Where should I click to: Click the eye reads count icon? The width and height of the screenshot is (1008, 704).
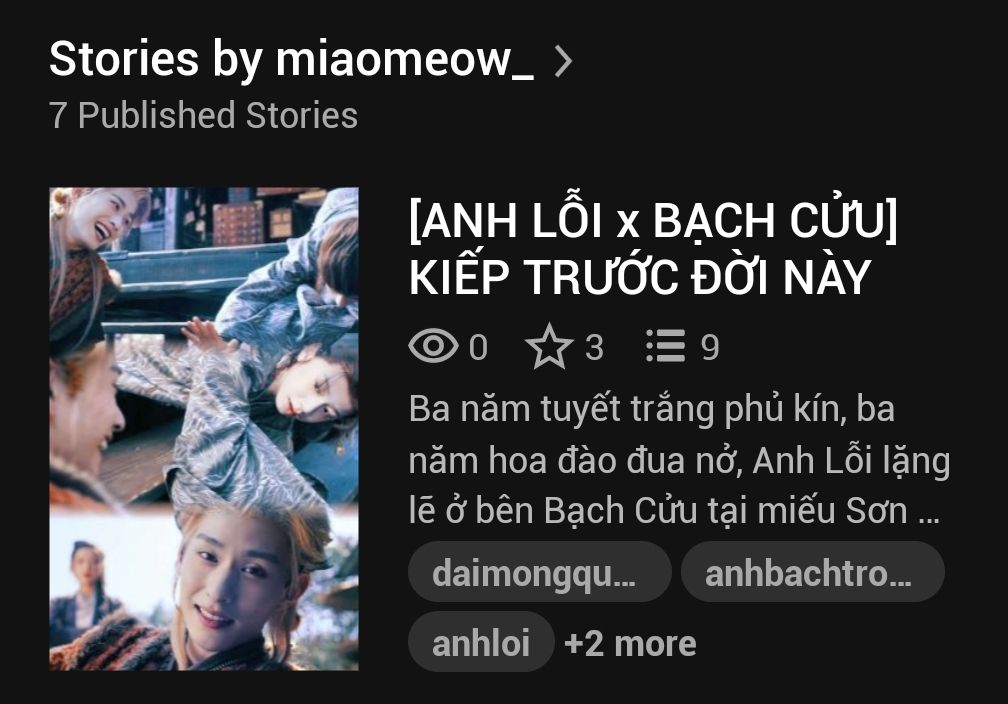click(433, 345)
